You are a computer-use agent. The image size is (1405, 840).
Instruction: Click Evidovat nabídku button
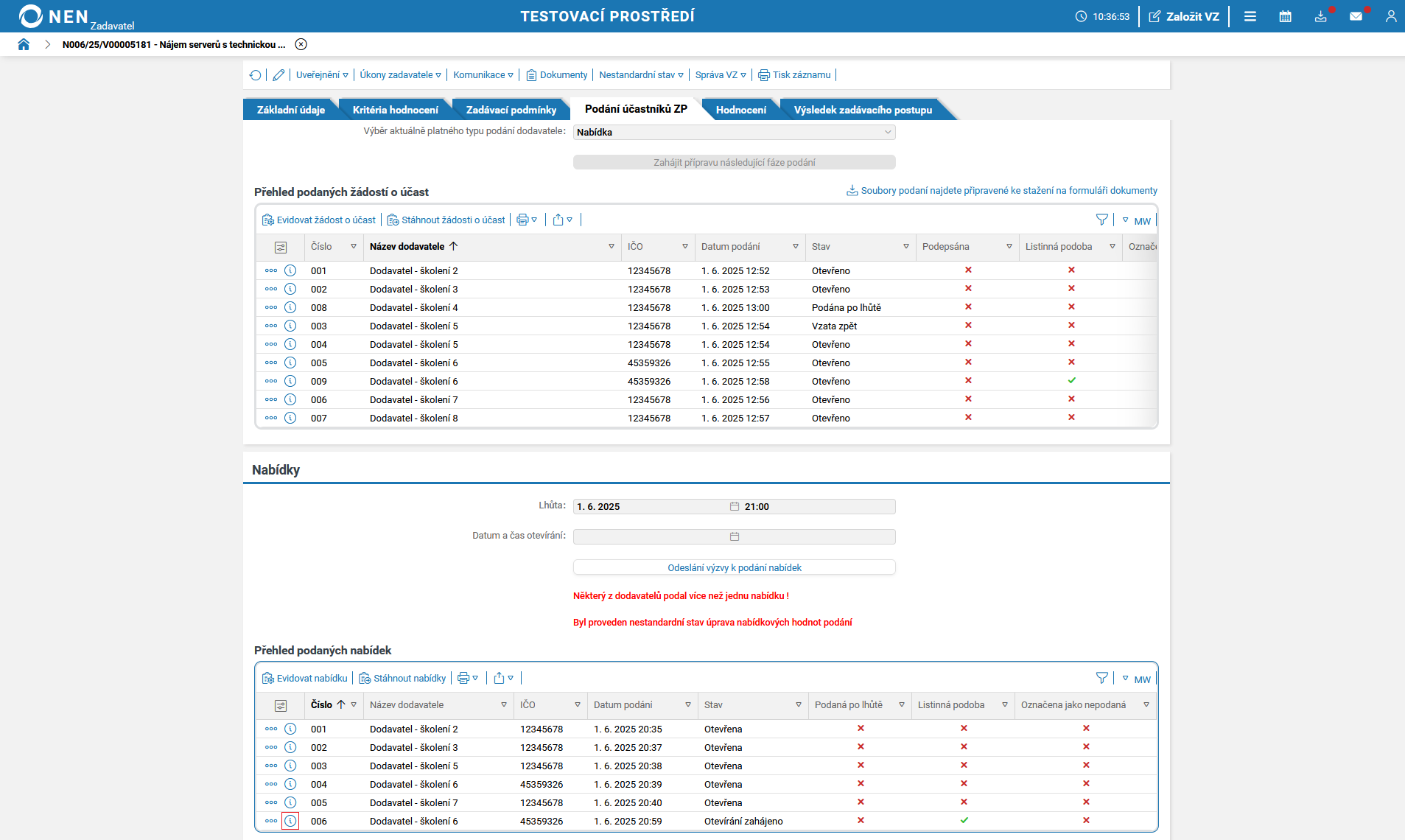click(305, 679)
